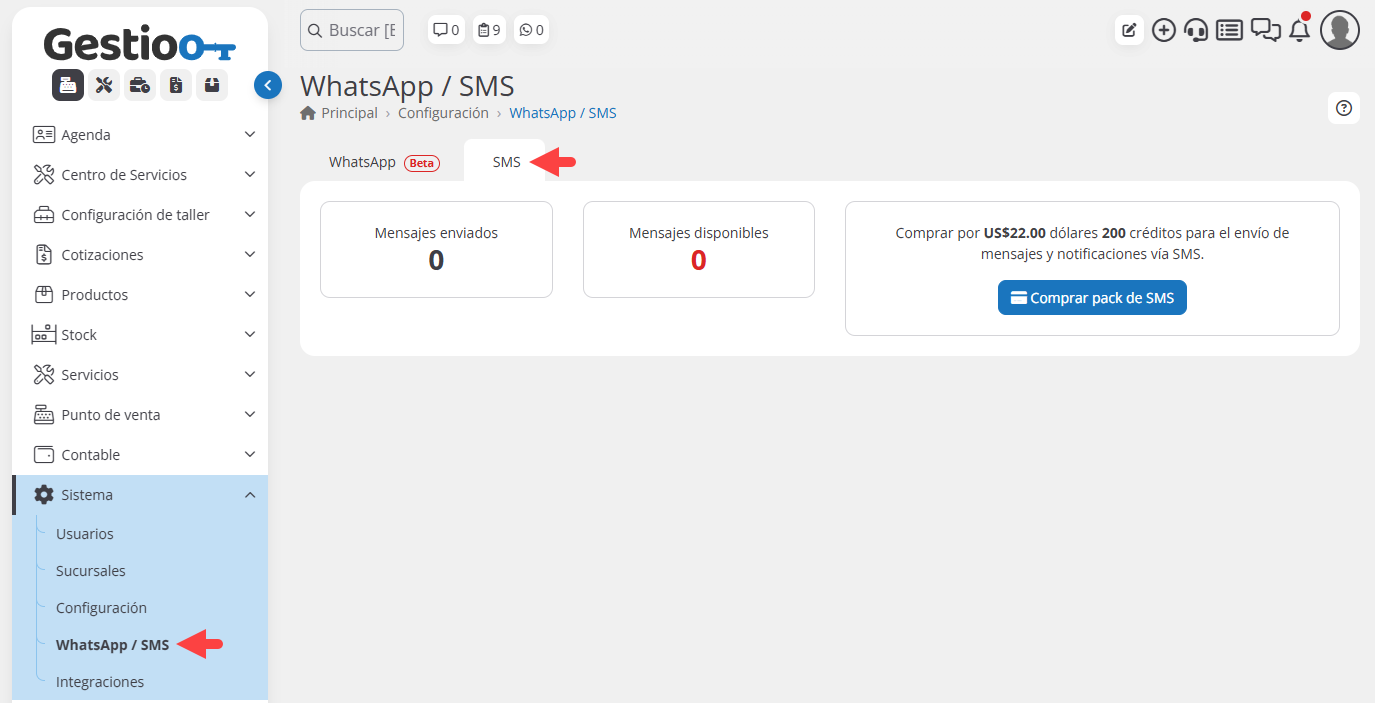This screenshot has width=1375, height=703.
Task: Open the headset support icon
Action: tap(1196, 30)
